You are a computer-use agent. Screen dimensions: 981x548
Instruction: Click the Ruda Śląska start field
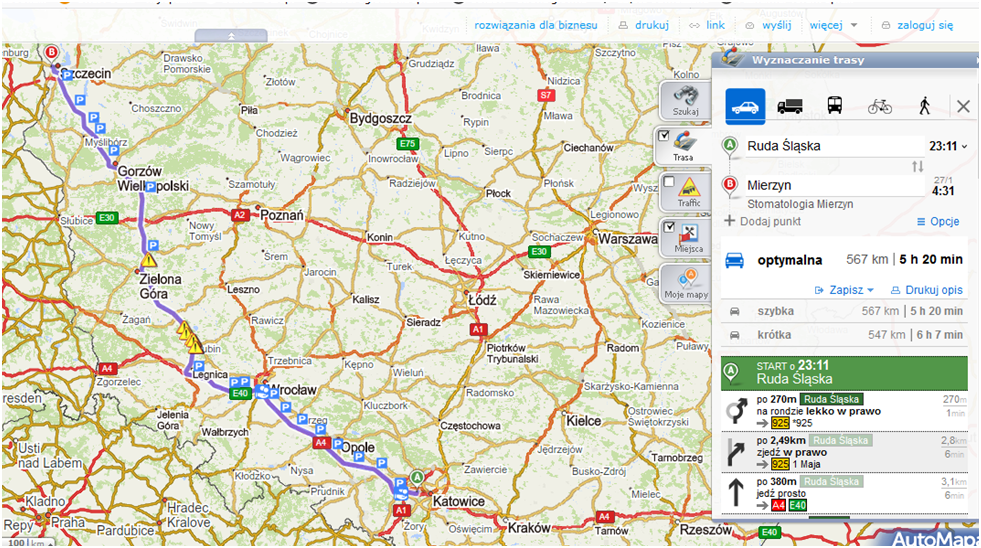[835, 146]
